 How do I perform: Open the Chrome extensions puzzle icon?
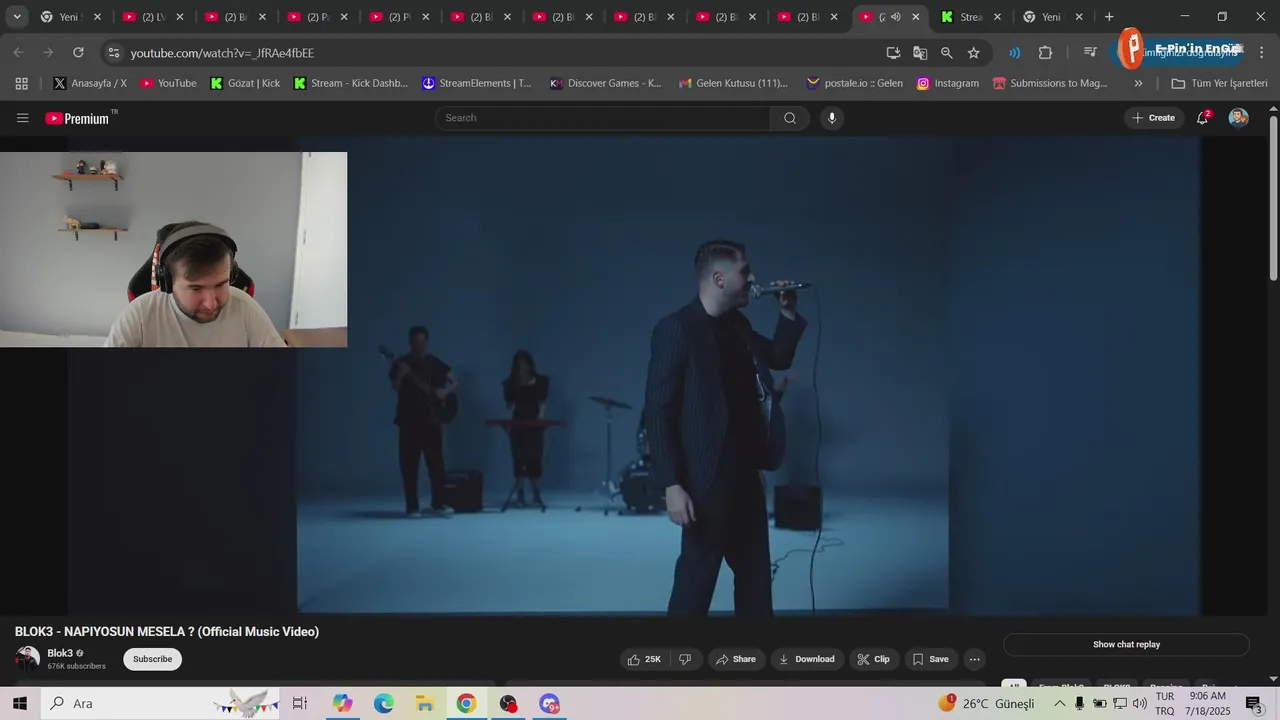click(x=1046, y=52)
